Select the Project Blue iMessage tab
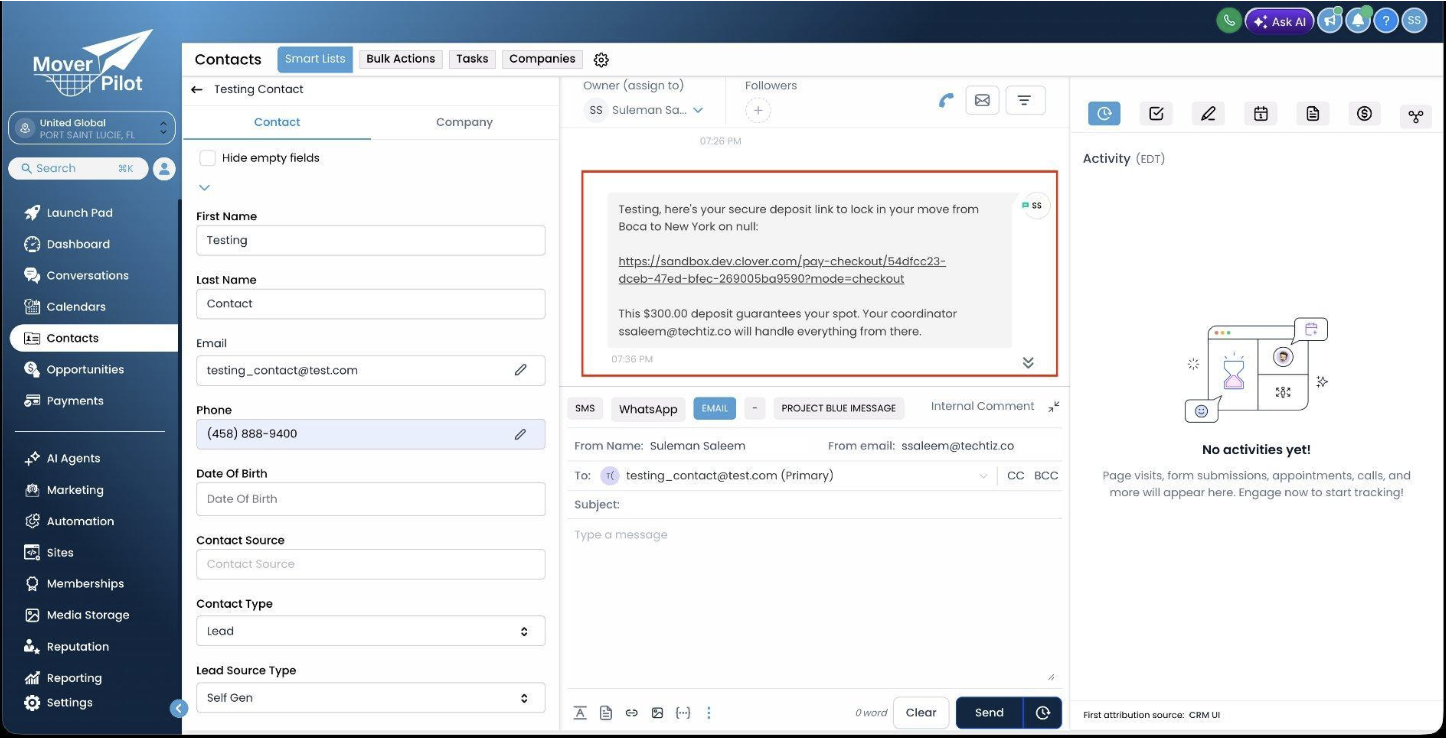1446x738 pixels. tap(838, 408)
